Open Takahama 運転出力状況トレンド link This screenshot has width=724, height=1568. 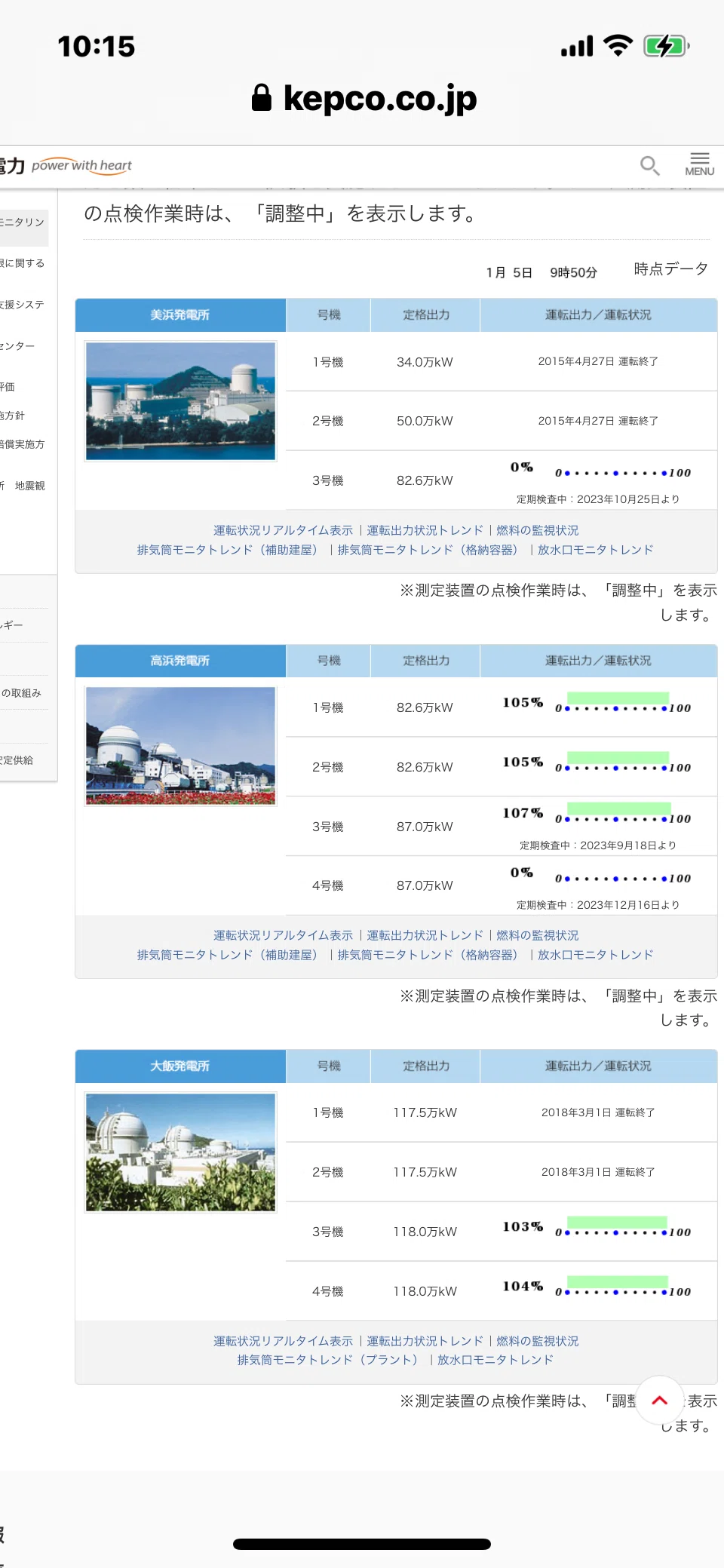click(x=425, y=935)
